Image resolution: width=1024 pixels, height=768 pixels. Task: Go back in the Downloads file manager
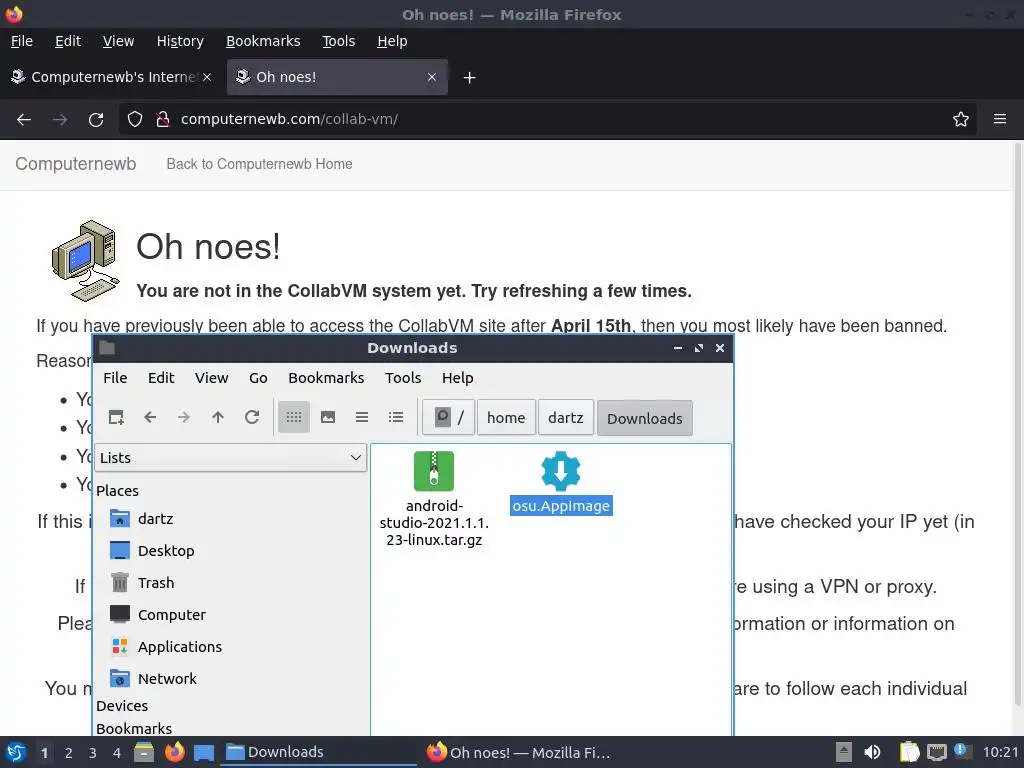click(150, 417)
